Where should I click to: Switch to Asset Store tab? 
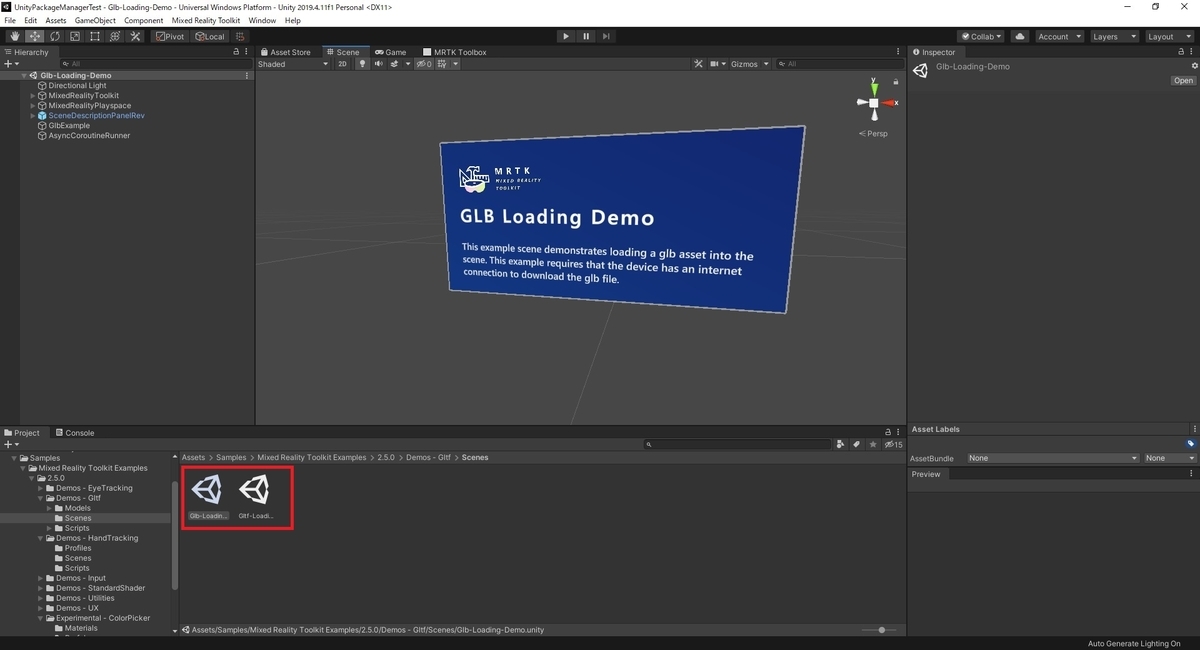point(286,52)
